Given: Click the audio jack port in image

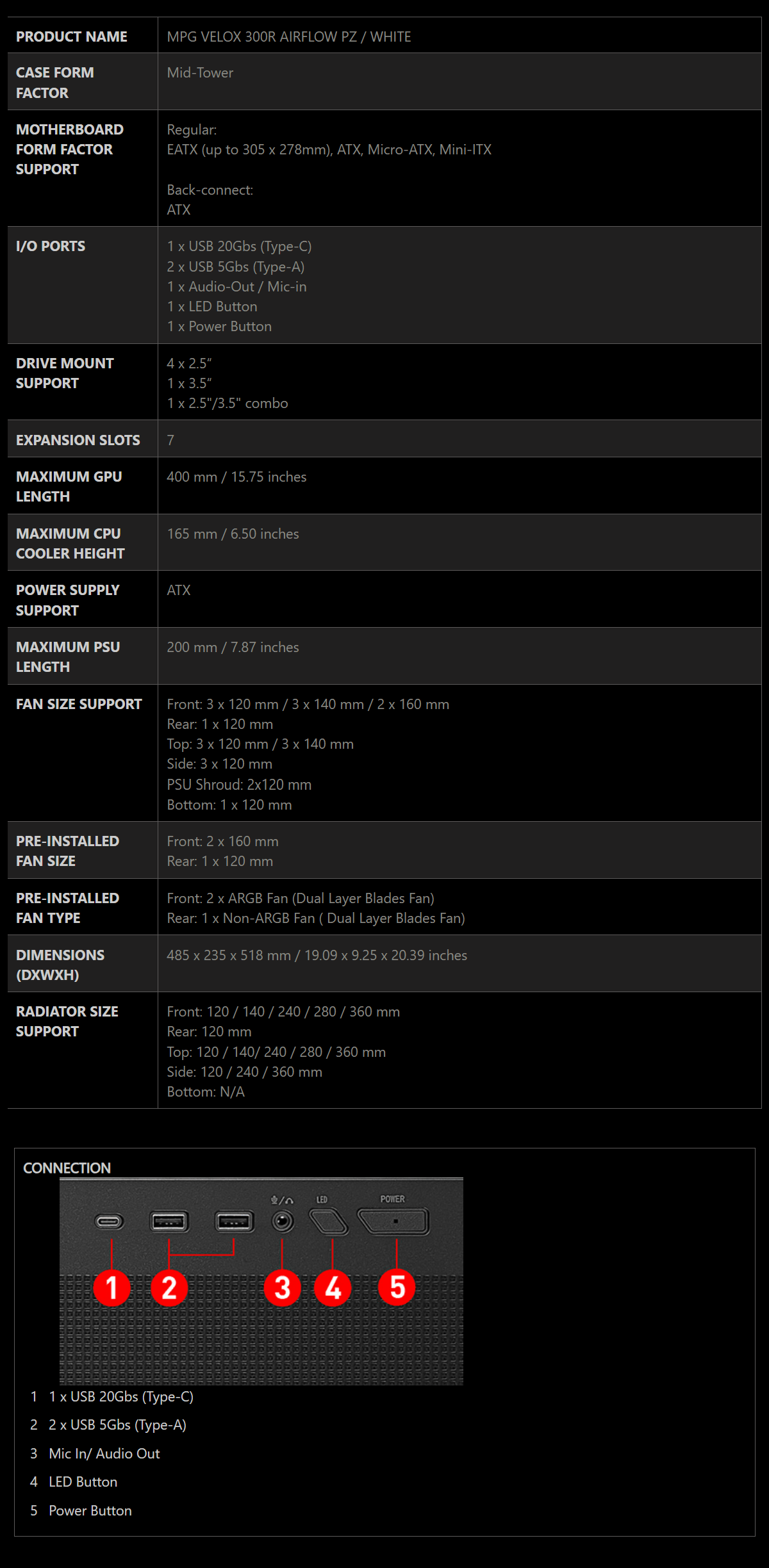Looking at the screenshot, I should pyautogui.click(x=283, y=1221).
